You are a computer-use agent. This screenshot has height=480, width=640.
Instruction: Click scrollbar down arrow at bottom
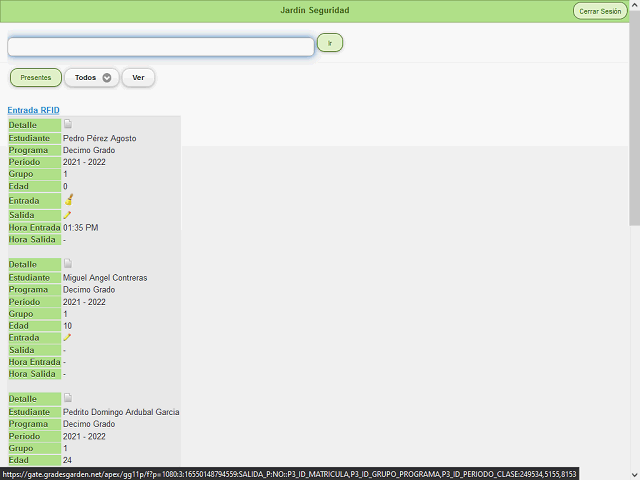pyautogui.click(x=634, y=473)
